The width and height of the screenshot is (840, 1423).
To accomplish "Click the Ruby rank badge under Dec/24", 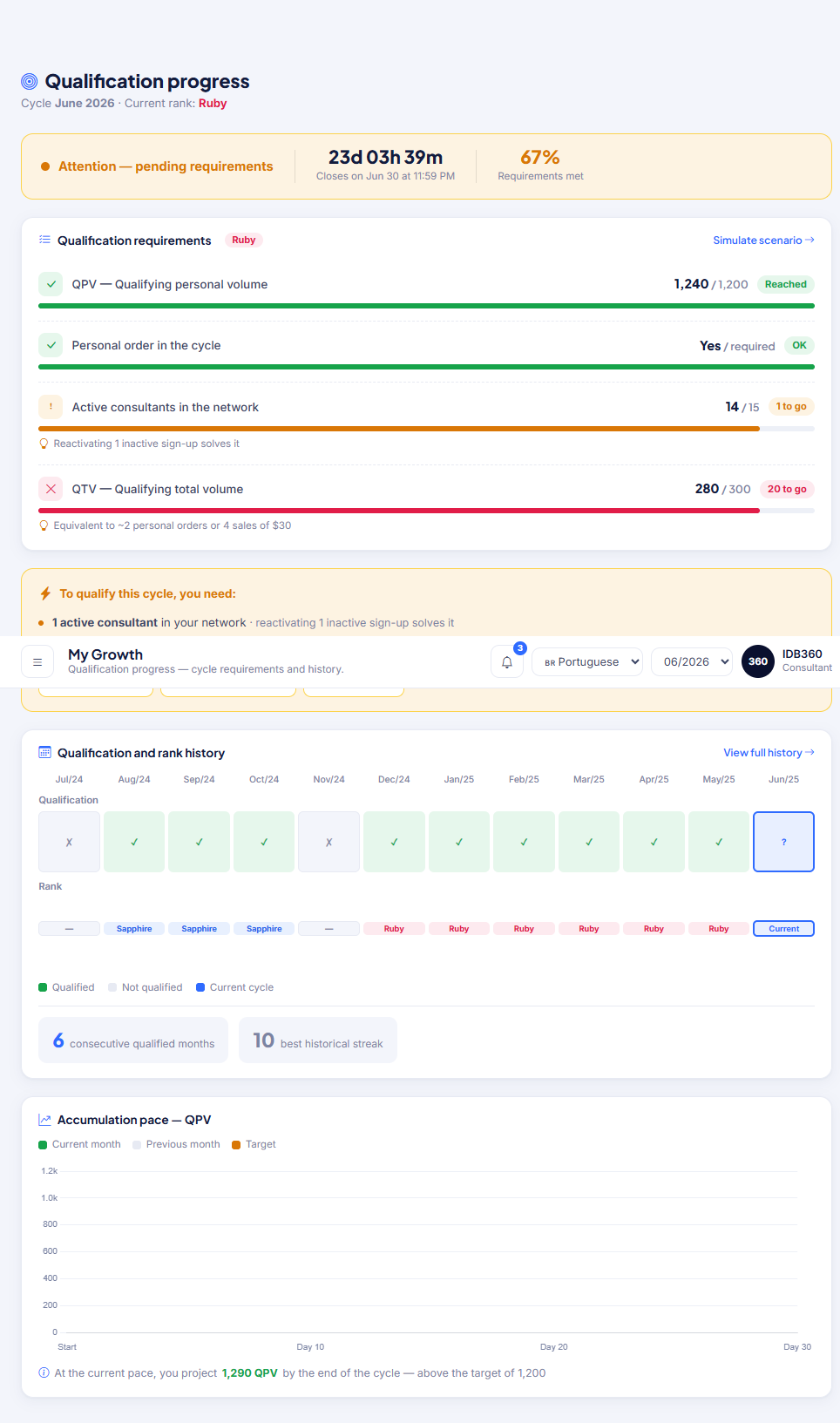I will pyautogui.click(x=394, y=929).
